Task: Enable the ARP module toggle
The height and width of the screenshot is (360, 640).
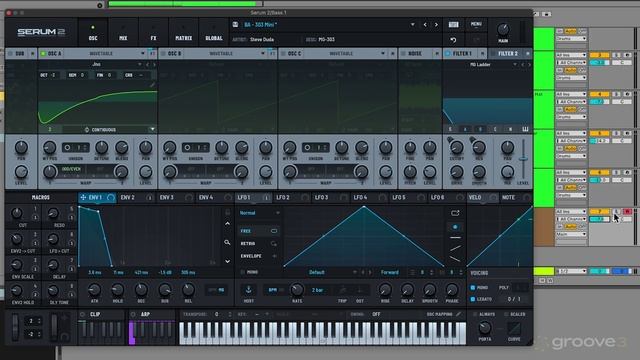Action: [133, 314]
